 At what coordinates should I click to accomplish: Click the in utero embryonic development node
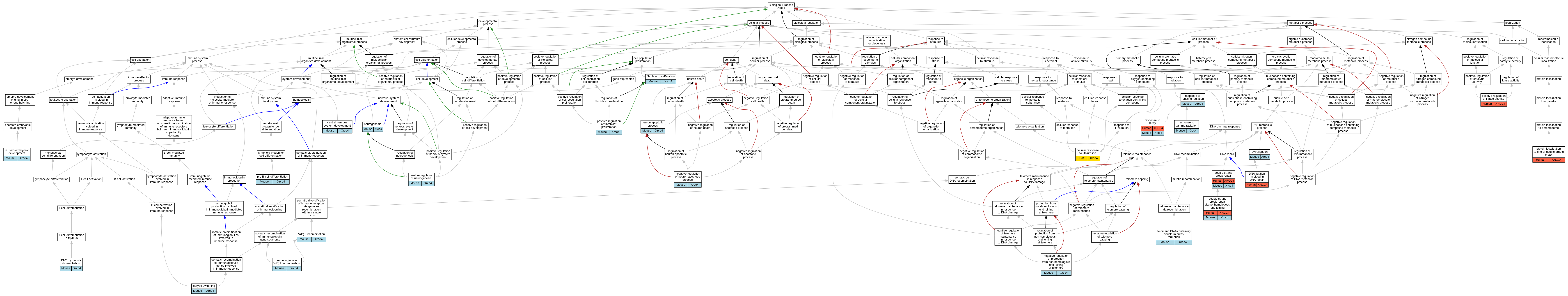[17, 154]
